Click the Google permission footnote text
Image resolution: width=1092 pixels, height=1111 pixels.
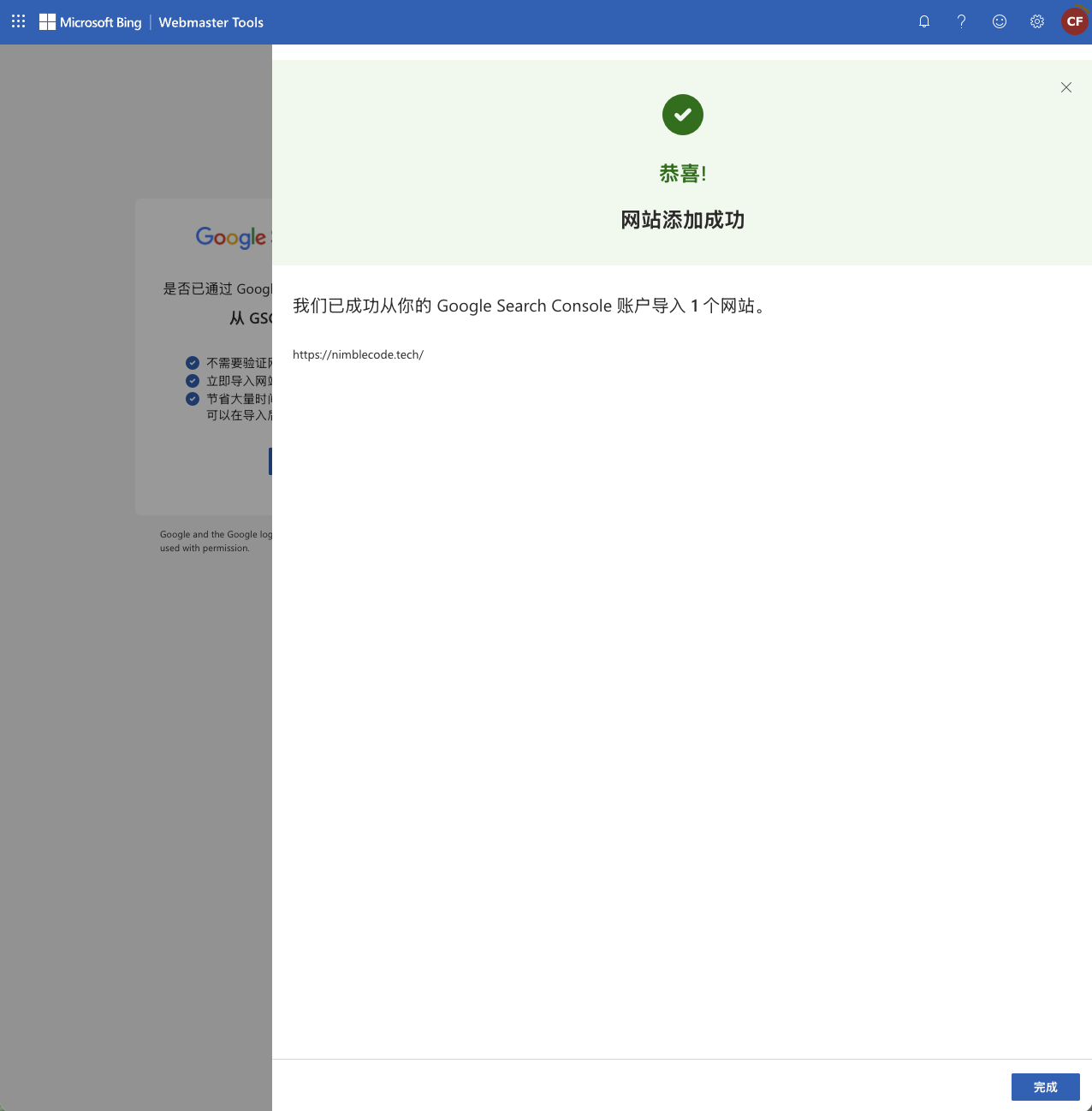(x=216, y=541)
